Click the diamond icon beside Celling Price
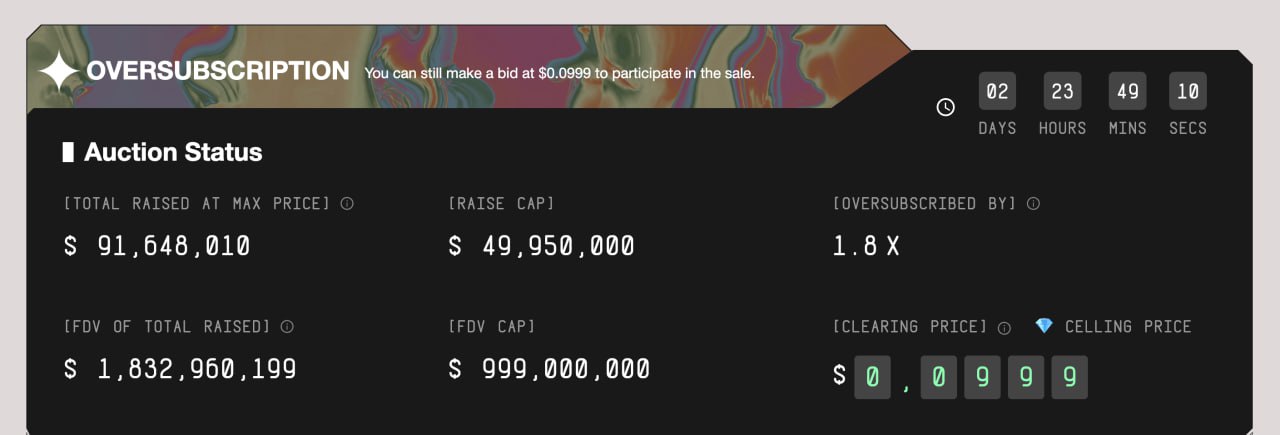The image size is (1280, 435). pos(1044,326)
